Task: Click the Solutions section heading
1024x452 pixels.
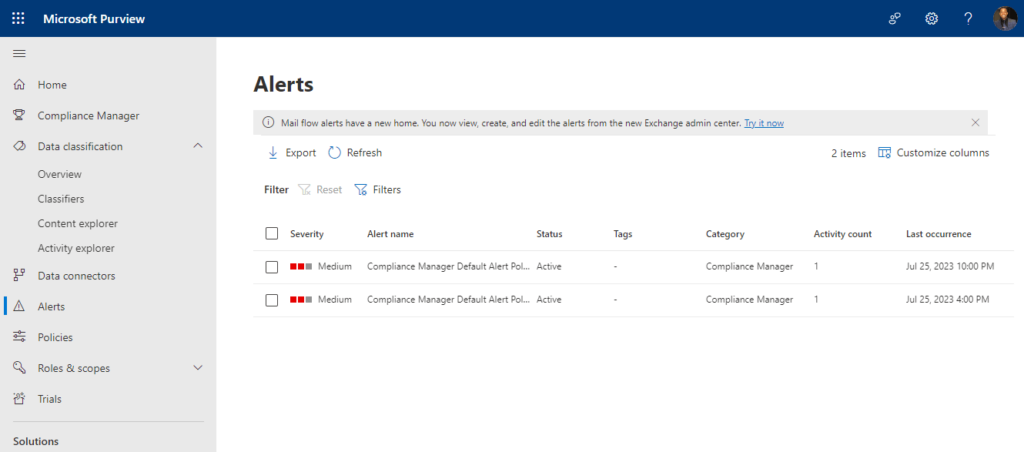Action: click(x=36, y=442)
